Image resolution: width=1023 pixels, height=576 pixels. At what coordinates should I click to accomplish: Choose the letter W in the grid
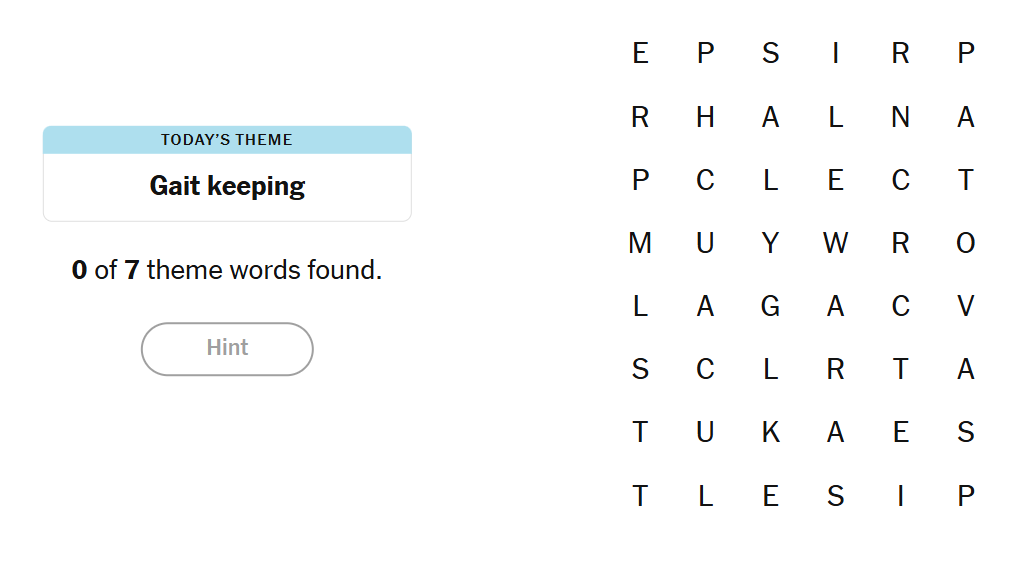[x=835, y=243]
